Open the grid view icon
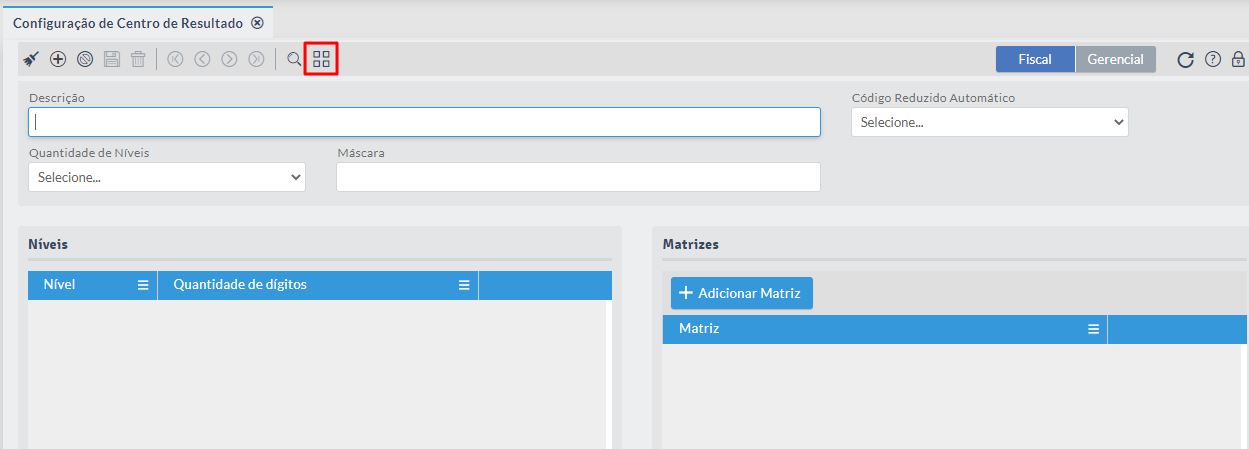The image size is (1249, 449). 321,59
